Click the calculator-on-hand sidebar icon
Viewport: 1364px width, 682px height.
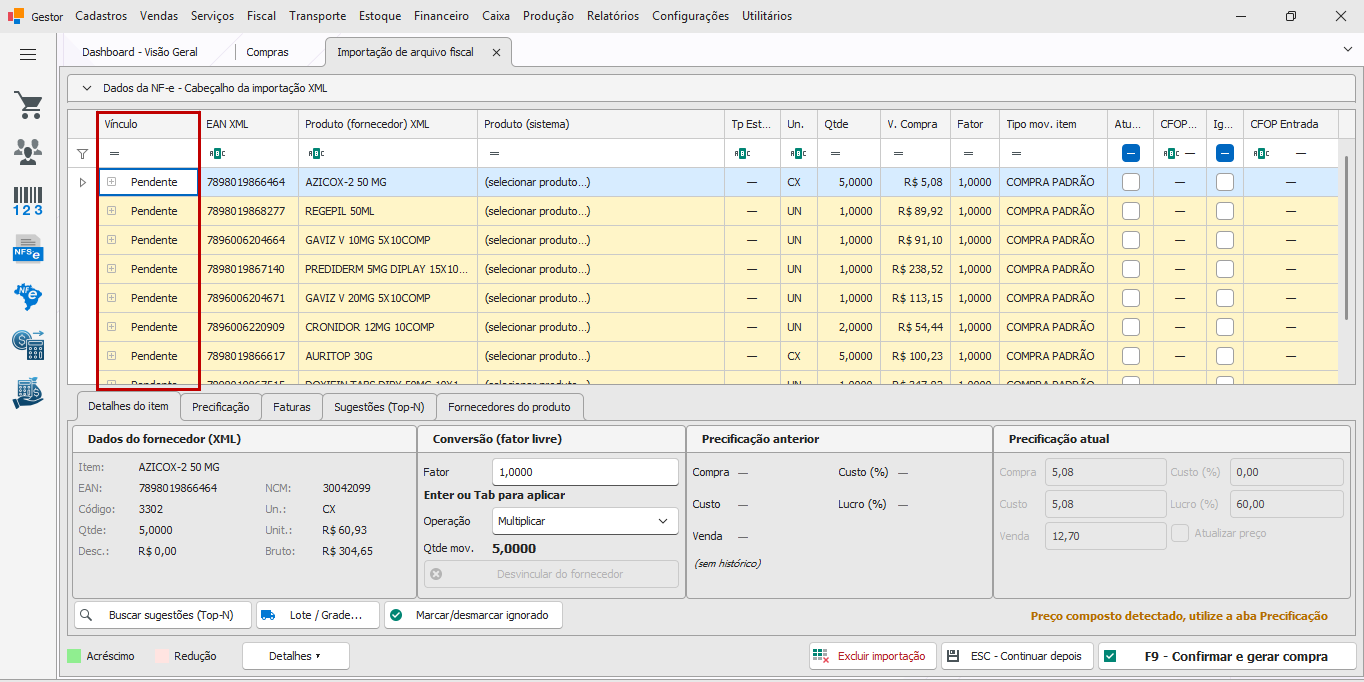pos(28,392)
